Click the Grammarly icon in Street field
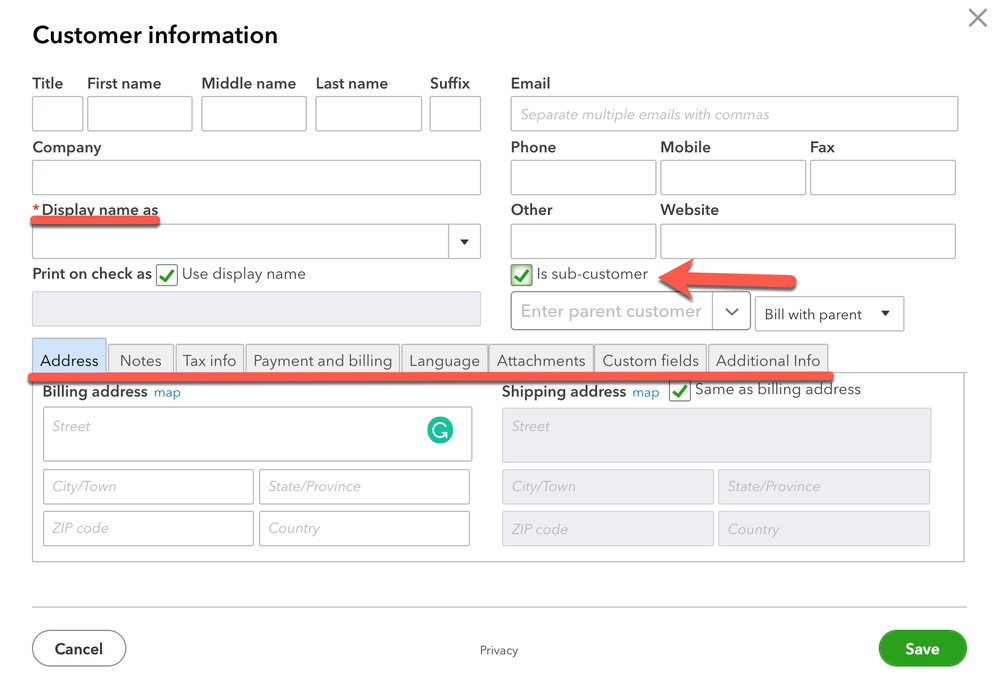The width and height of the screenshot is (999, 695). (x=440, y=430)
